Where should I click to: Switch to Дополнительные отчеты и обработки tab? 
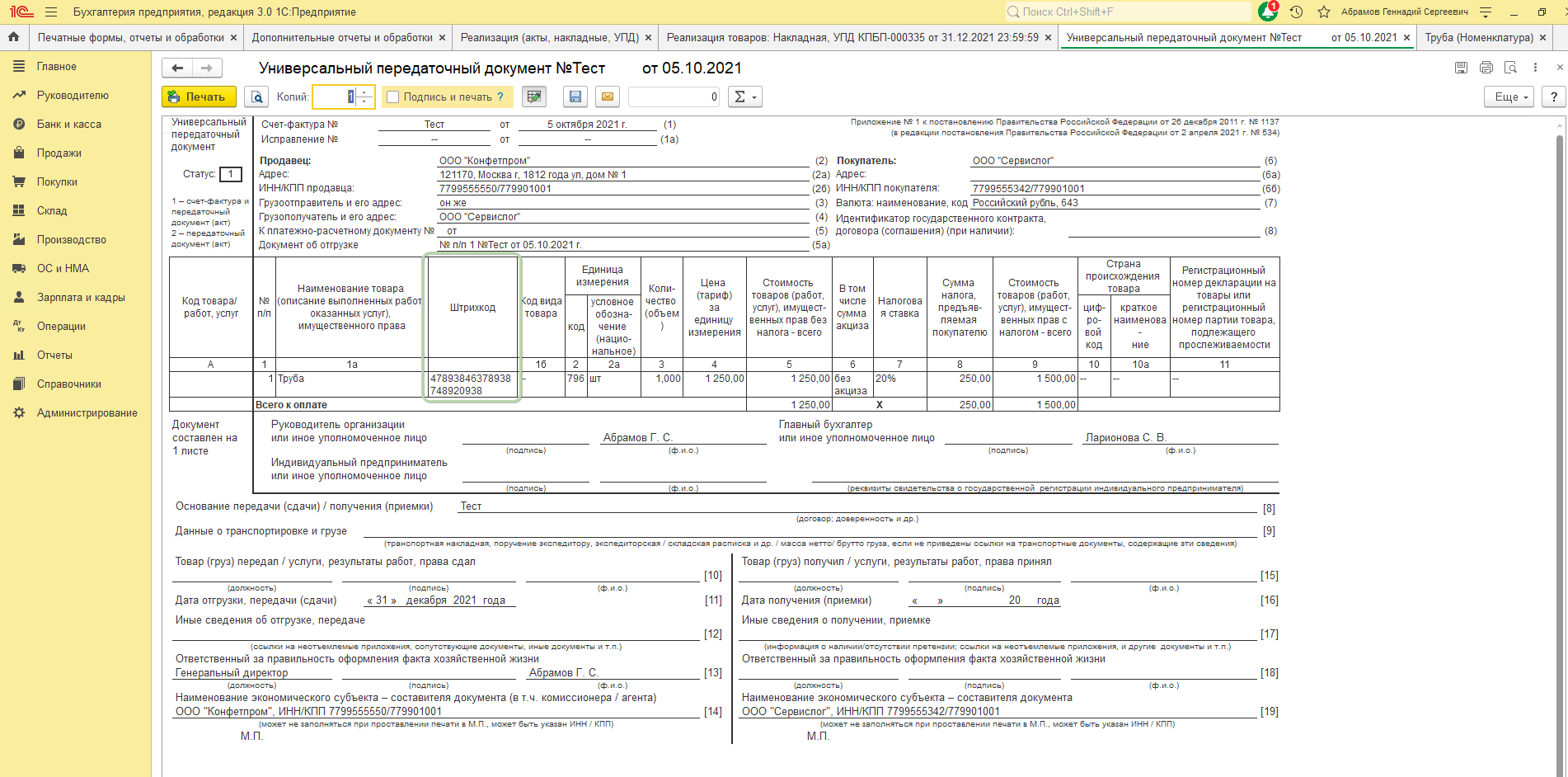[342, 38]
